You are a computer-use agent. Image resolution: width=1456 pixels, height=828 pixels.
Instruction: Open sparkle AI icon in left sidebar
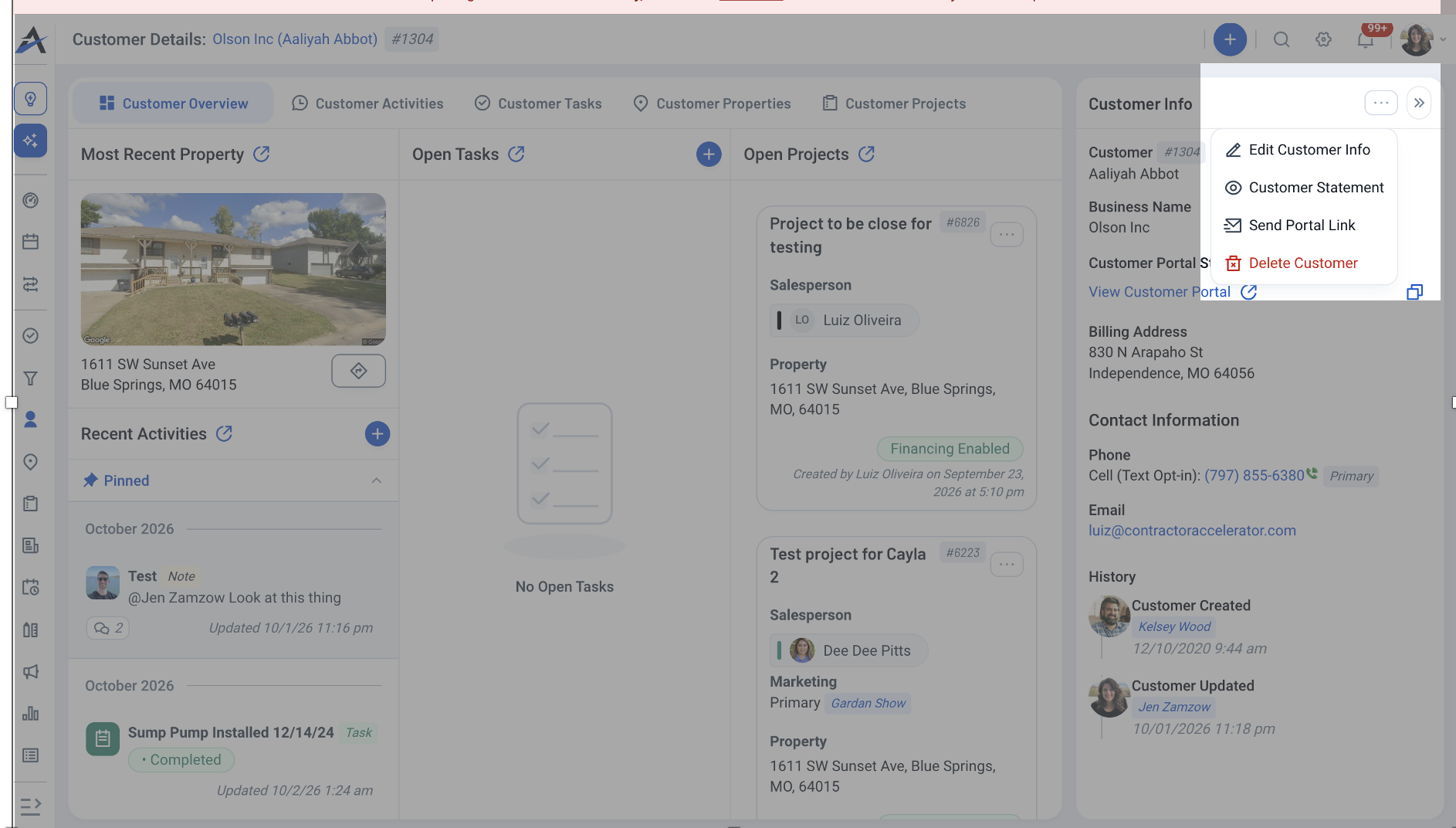30,141
